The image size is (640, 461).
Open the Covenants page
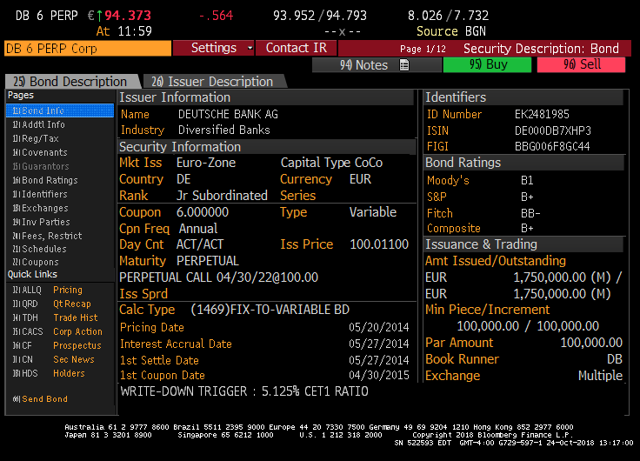pyautogui.click(x=40, y=153)
